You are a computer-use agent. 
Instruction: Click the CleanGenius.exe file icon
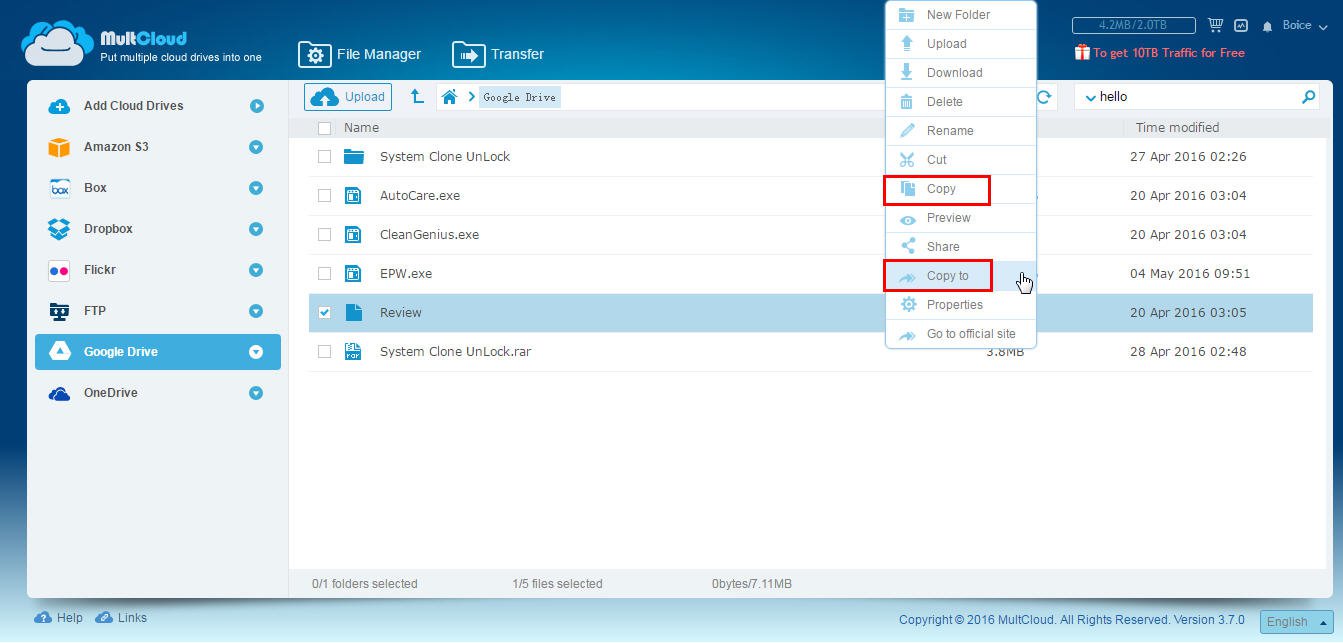click(x=353, y=235)
